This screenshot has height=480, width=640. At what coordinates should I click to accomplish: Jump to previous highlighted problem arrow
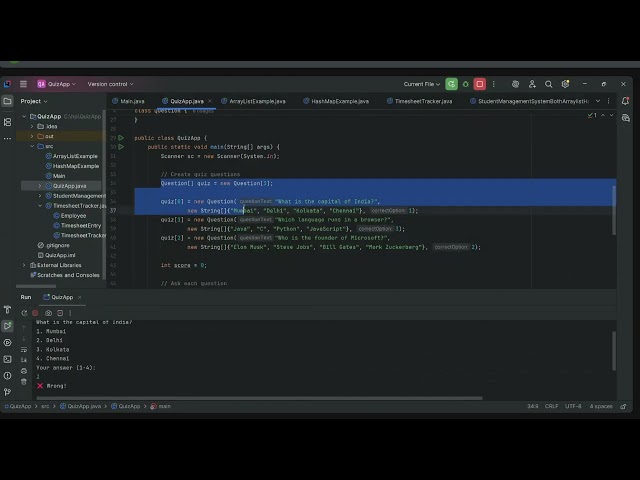603,116
